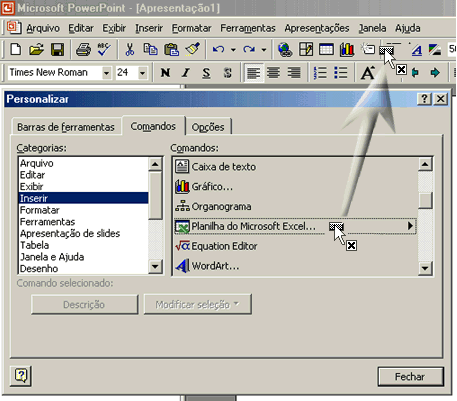Viewport: 457px width, 401px height.
Task: Click the Cut scissors icon
Action: [129, 50]
